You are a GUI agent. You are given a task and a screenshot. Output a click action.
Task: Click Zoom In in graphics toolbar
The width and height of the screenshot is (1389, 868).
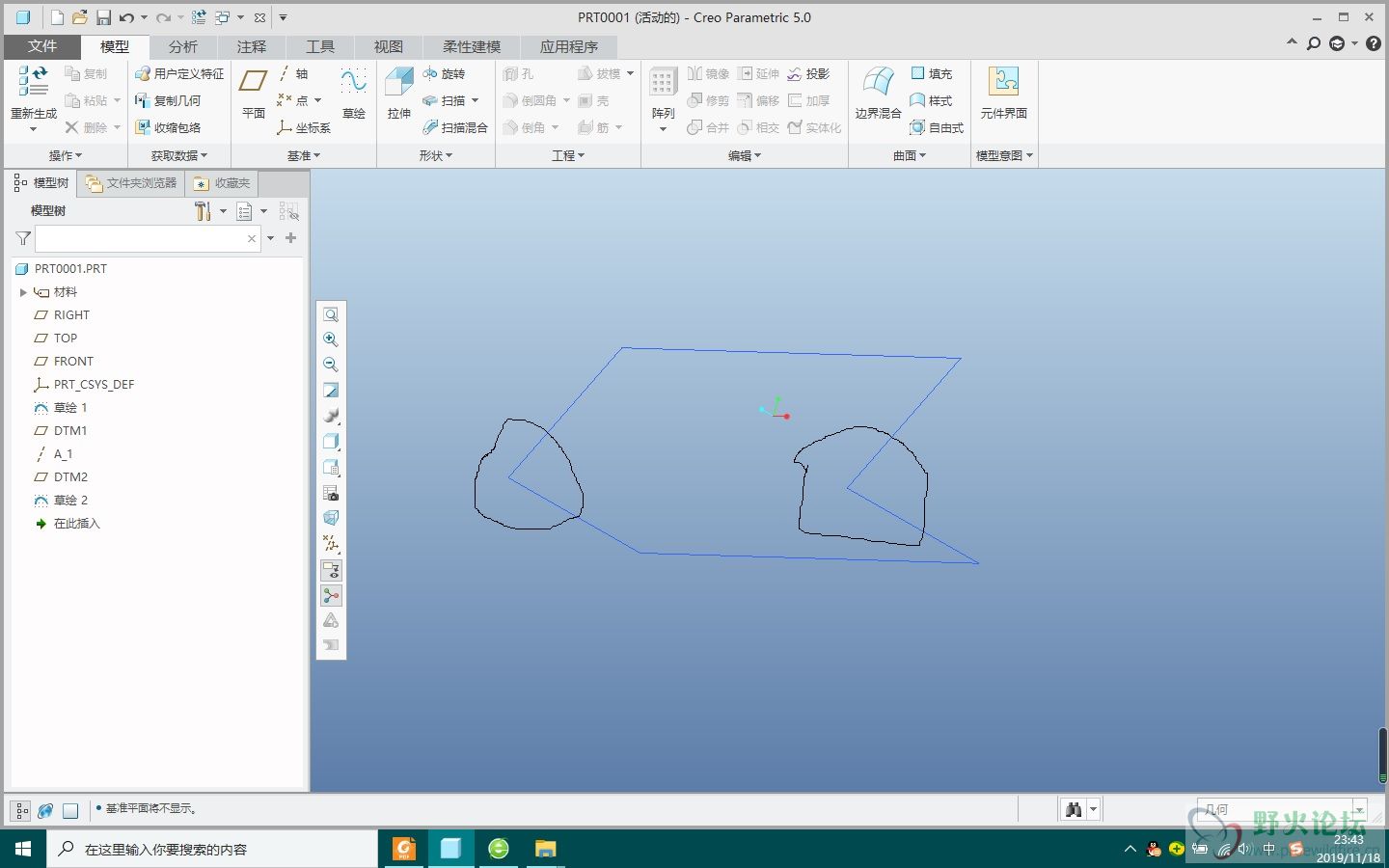click(x=331, y=339)
